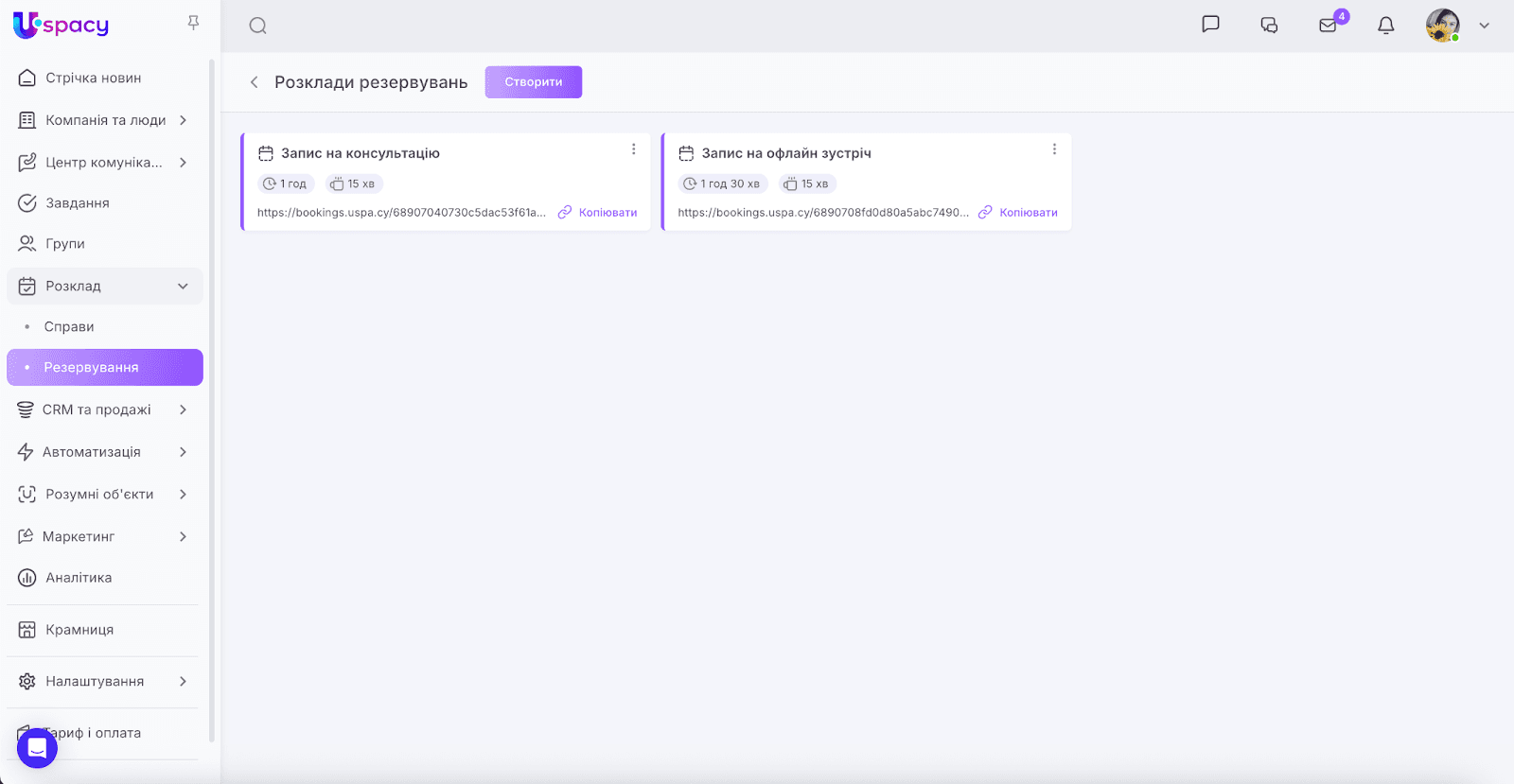The image size is (1514, 784).
Task: Open Центр комуніка... menu item
Action: tap(105, 163)
